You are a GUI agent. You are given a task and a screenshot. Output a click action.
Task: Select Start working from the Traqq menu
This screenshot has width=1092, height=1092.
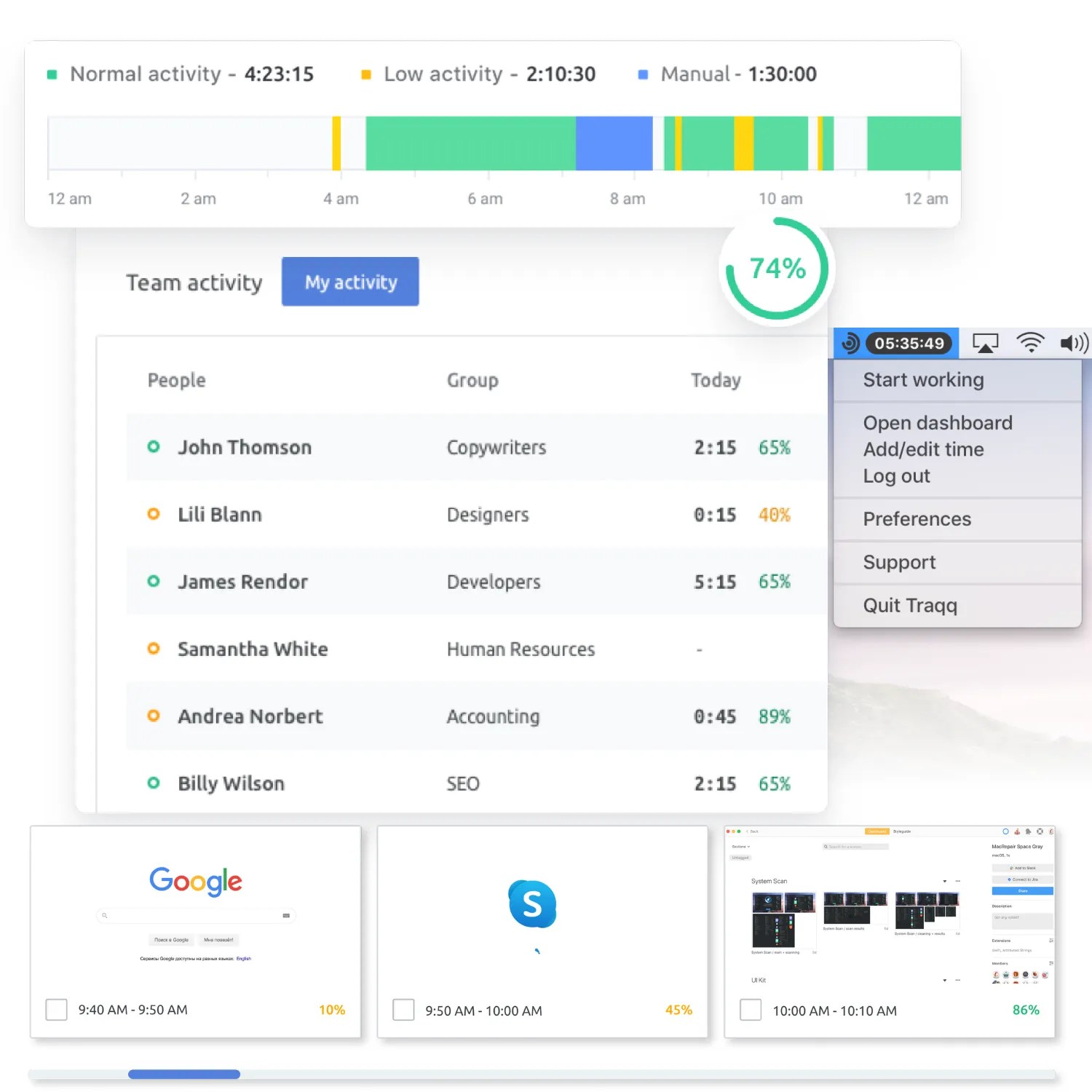(x=923, y=379)
